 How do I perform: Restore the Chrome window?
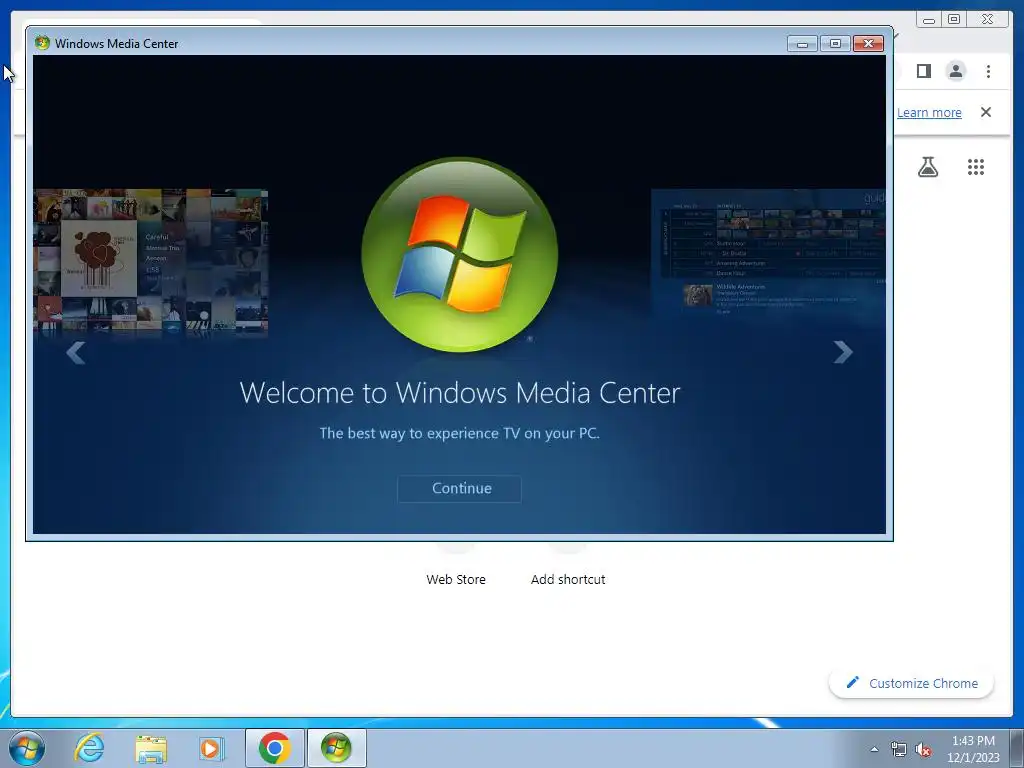(954, 20)
